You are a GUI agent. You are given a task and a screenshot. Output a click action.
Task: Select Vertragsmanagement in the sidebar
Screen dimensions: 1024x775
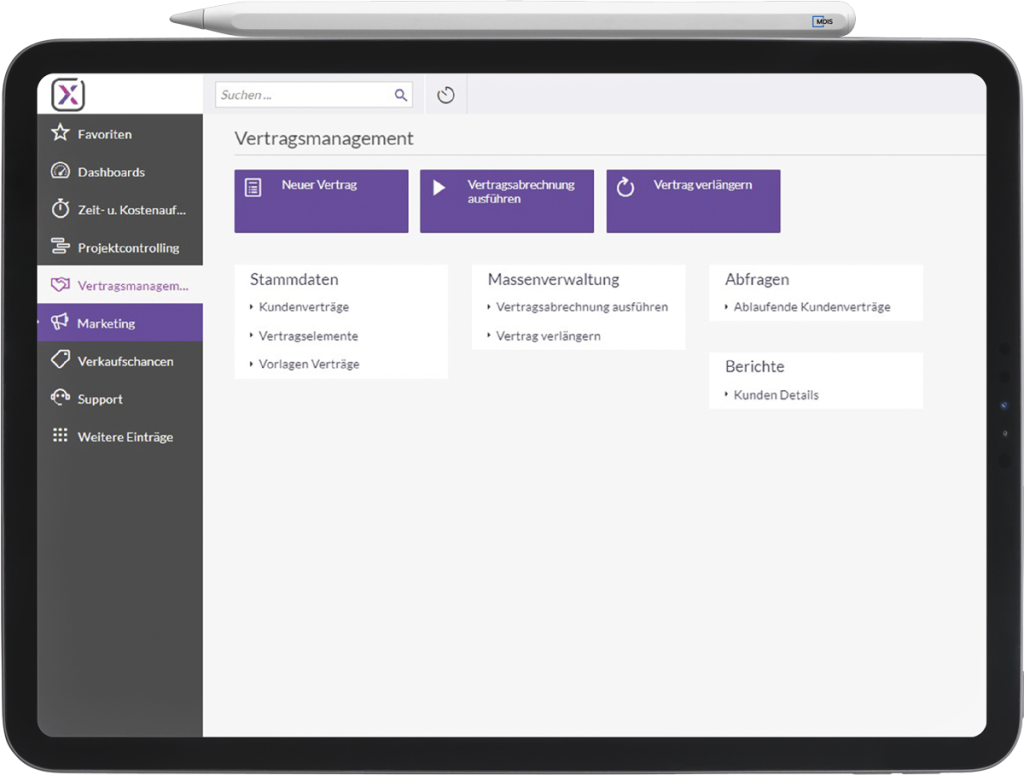click(132, 286)
